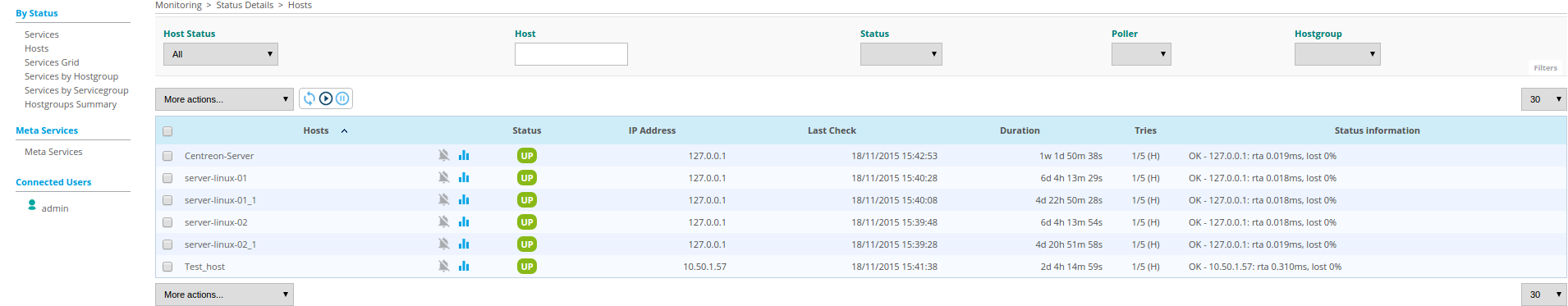Click the Host filter text field
Screen dimensions: 1568x306
(571, 54)
